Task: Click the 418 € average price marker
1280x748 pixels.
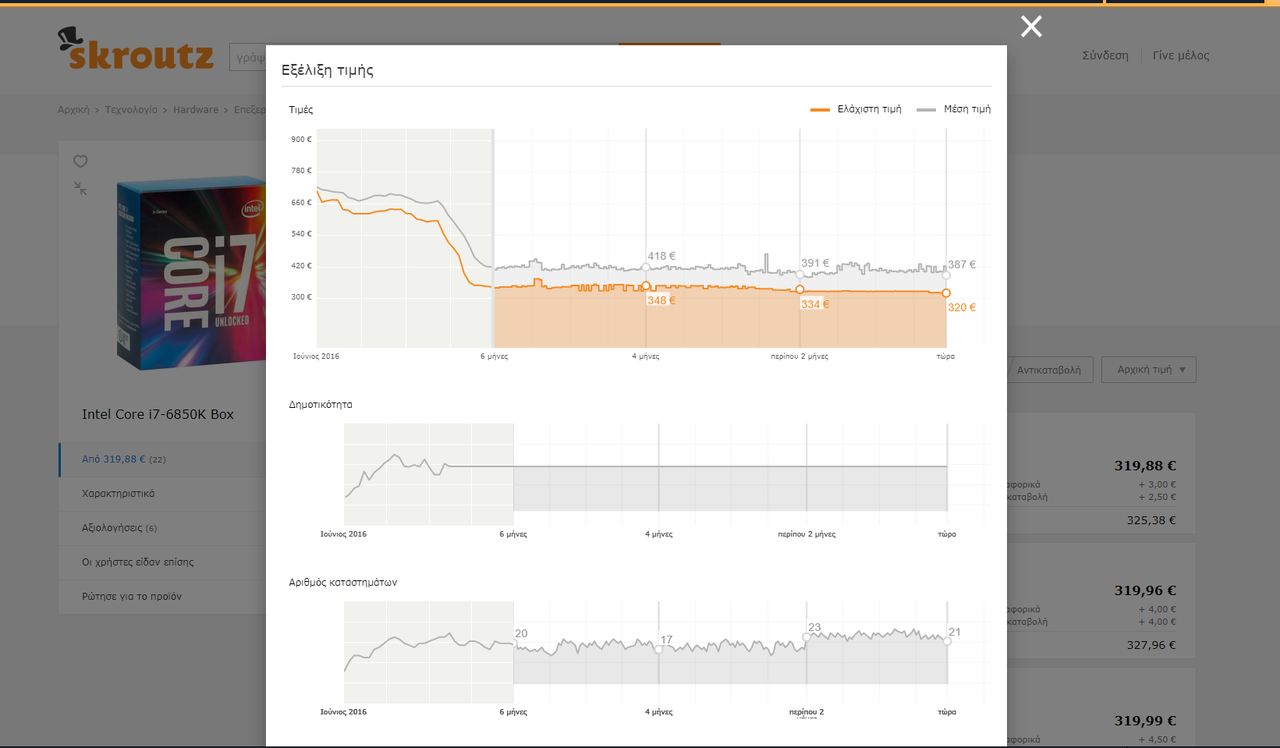Action: pos(646,267)
